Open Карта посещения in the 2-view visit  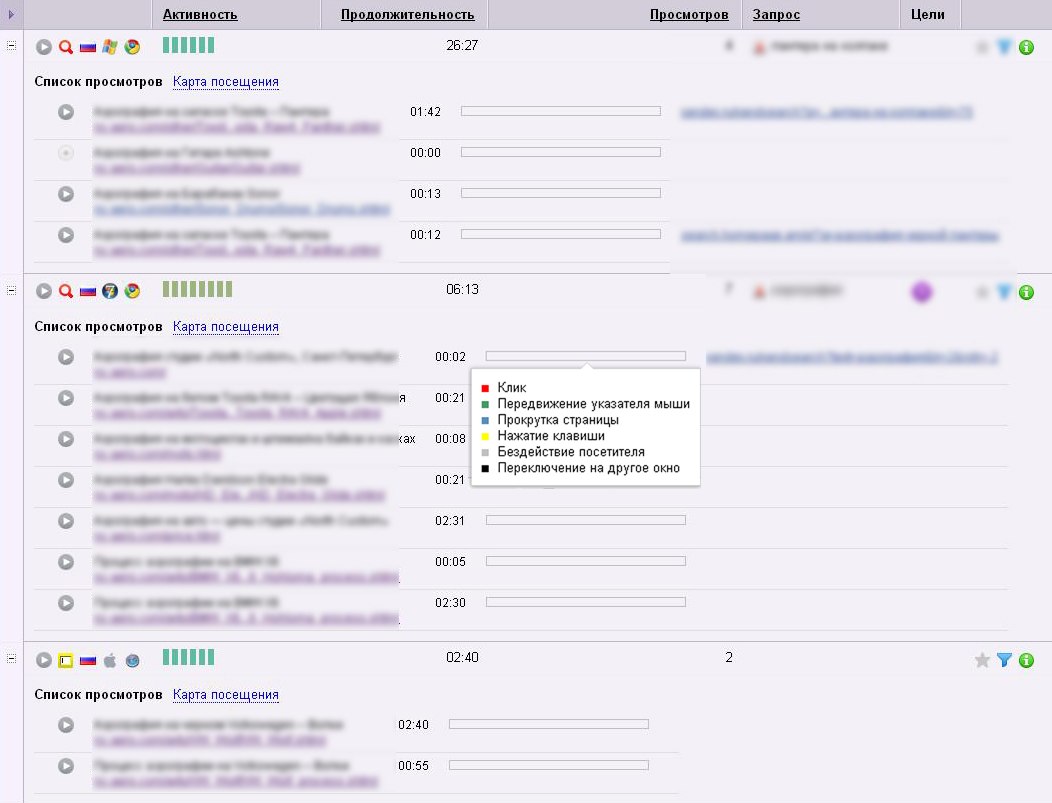coord(225,694)
